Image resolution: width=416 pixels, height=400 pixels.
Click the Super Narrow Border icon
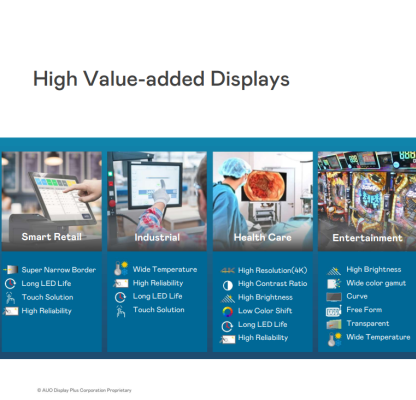coord(10,269)
